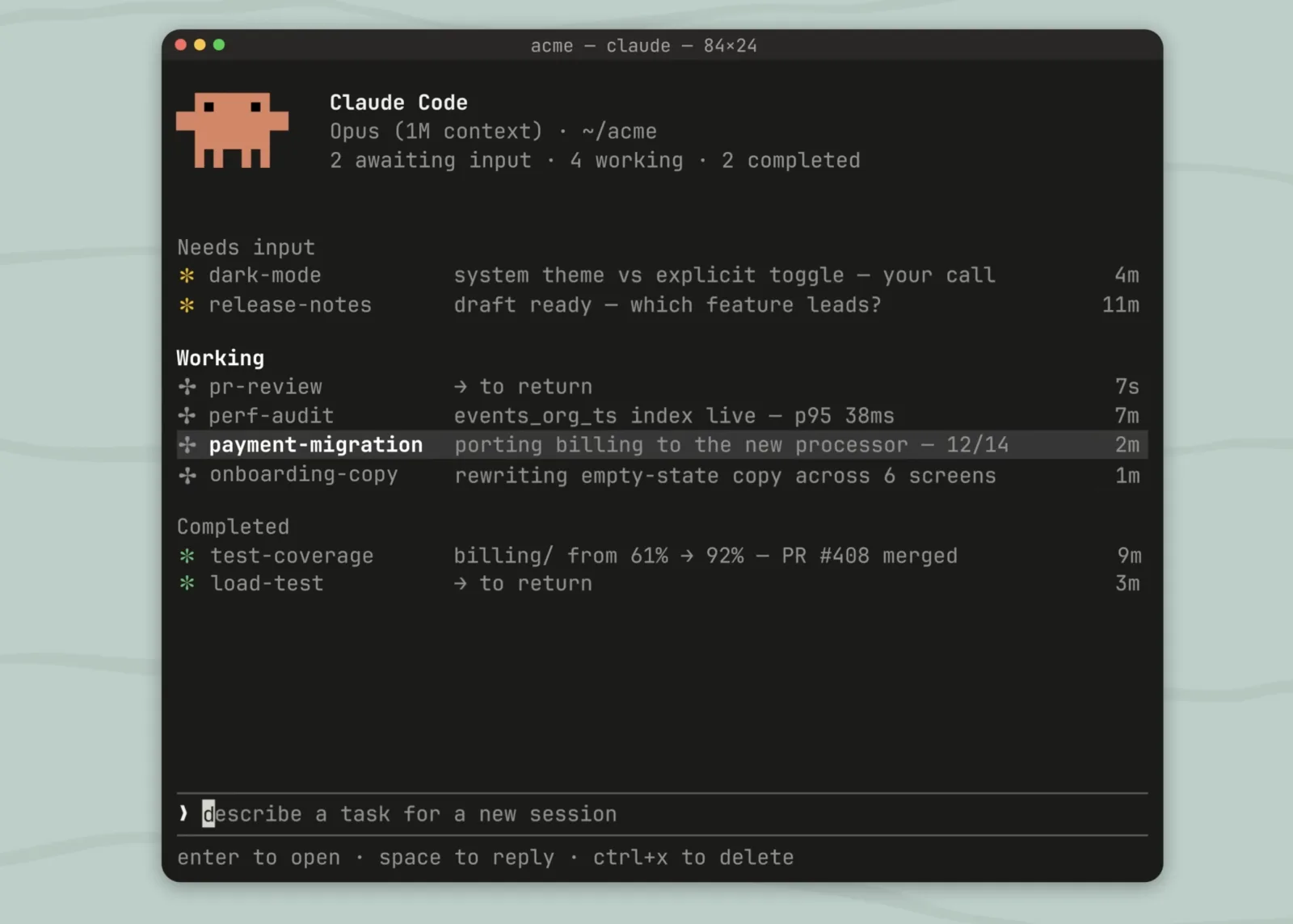
Task: Click the 2m time on payment-migration row
Action: tap(1127, 445)
